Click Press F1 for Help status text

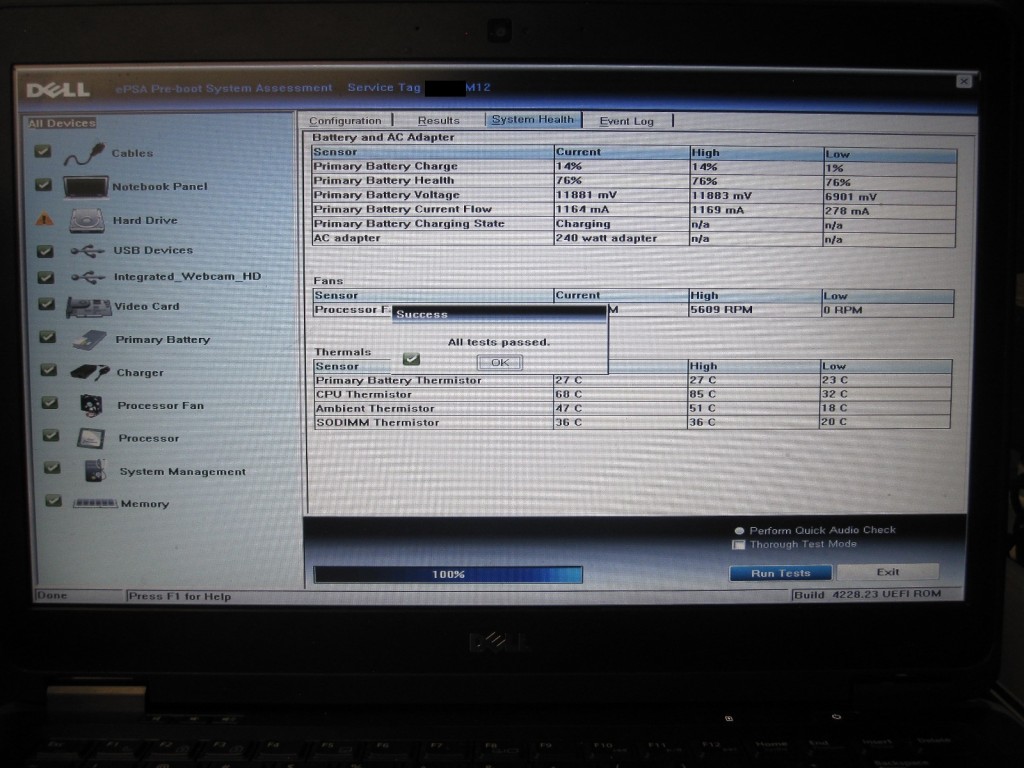tap(180, 596)
